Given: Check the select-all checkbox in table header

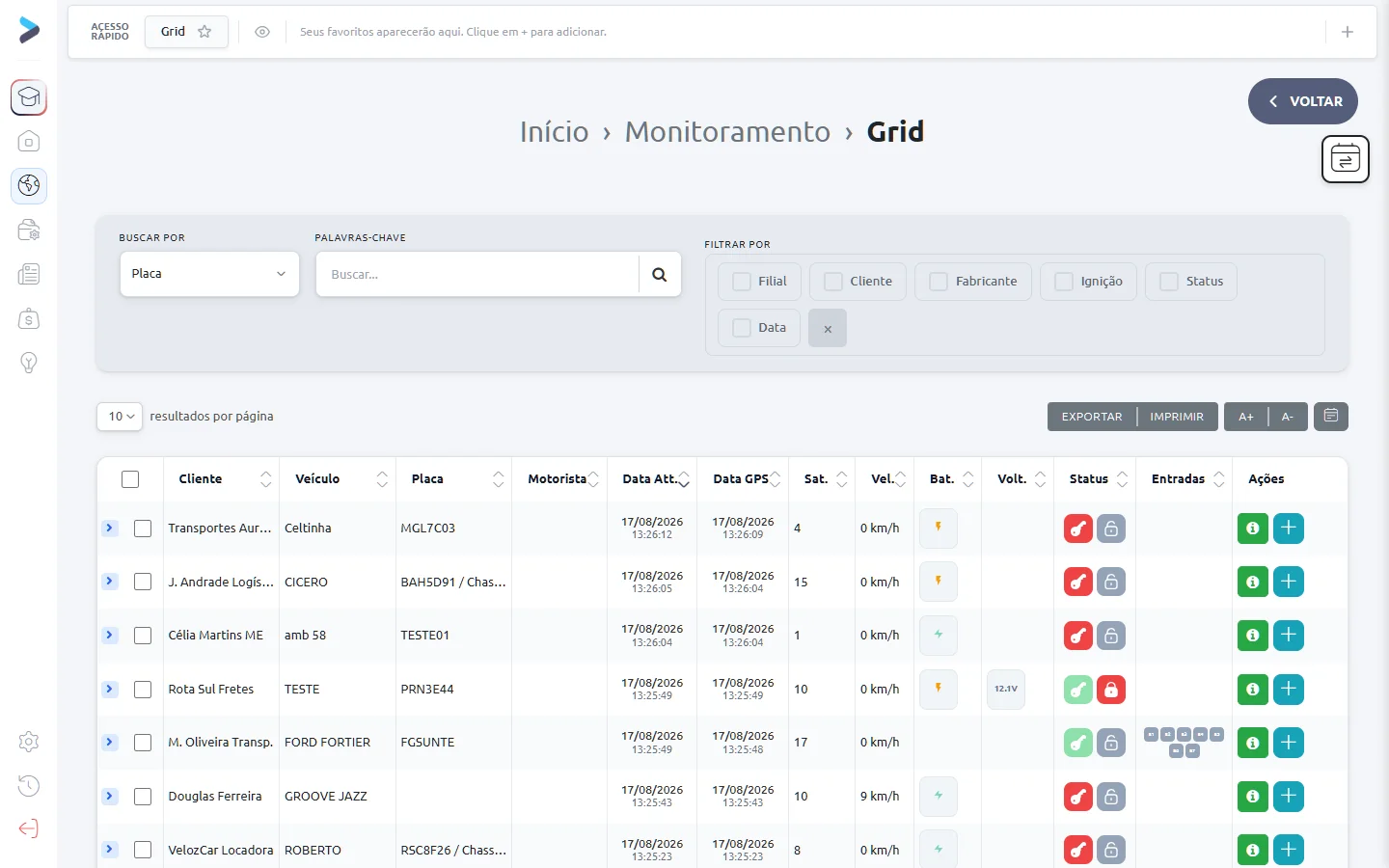Looking at the screenshot, I should [x=130, y=479].
